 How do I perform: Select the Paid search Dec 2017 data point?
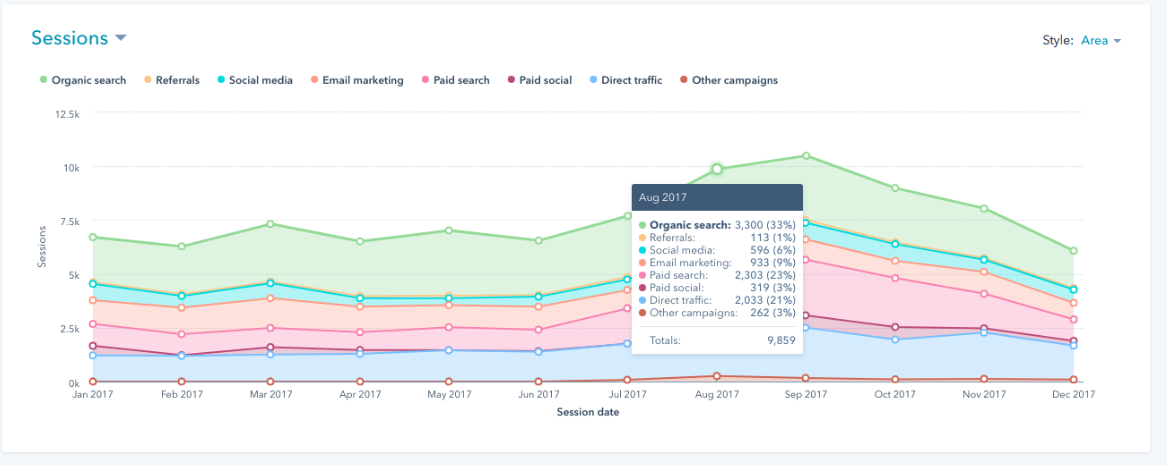pos(1073,320)
